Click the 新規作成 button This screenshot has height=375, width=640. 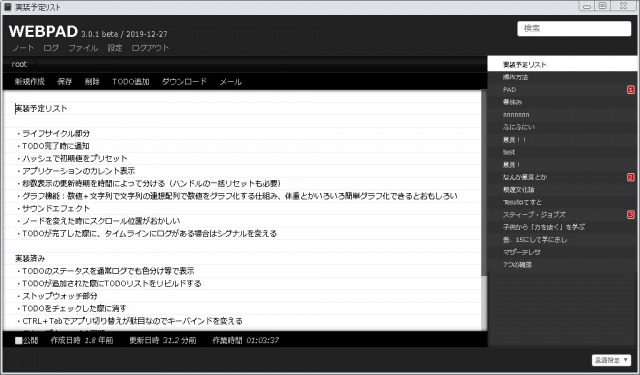click(x=29, y=82)
